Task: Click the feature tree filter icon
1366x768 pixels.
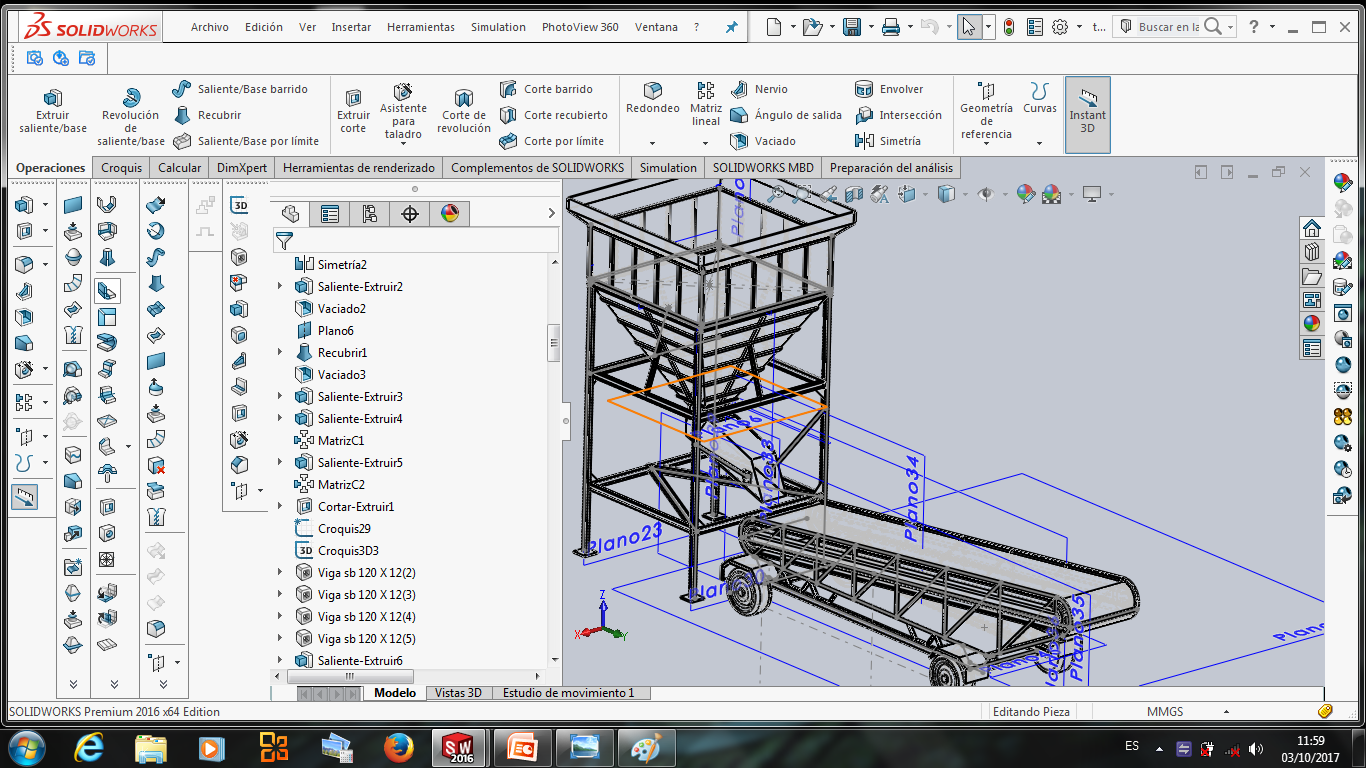Action: pyautogui.click(x=284, y=240)
